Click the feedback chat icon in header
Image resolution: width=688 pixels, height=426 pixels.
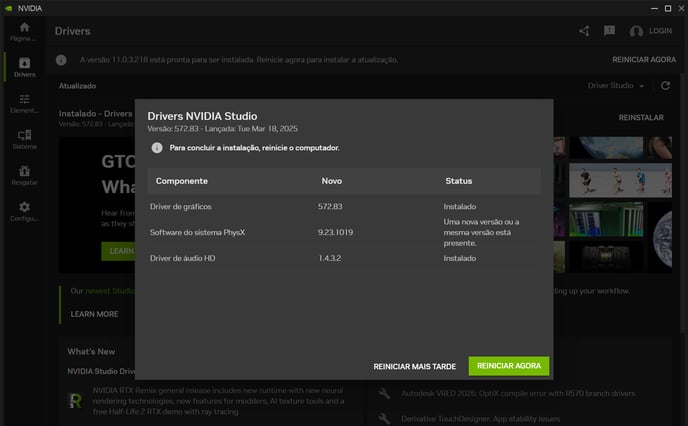click(609, 31)
